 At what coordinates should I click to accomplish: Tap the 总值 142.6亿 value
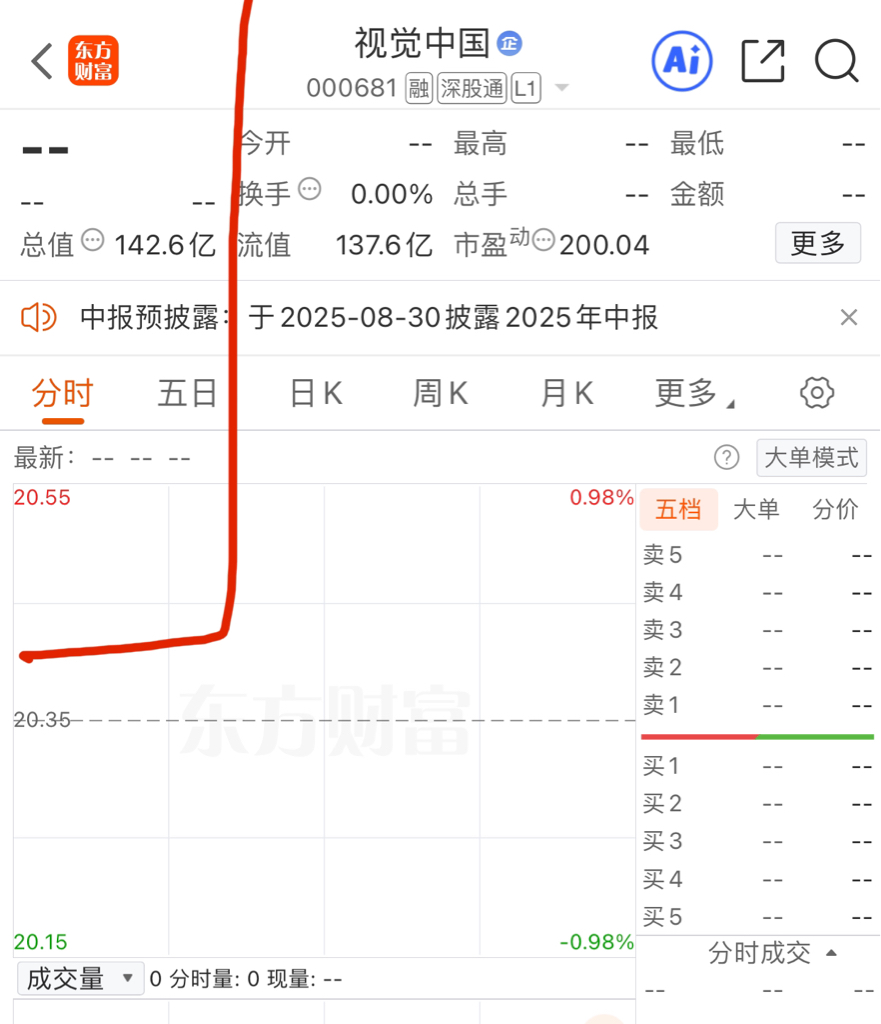165,246
